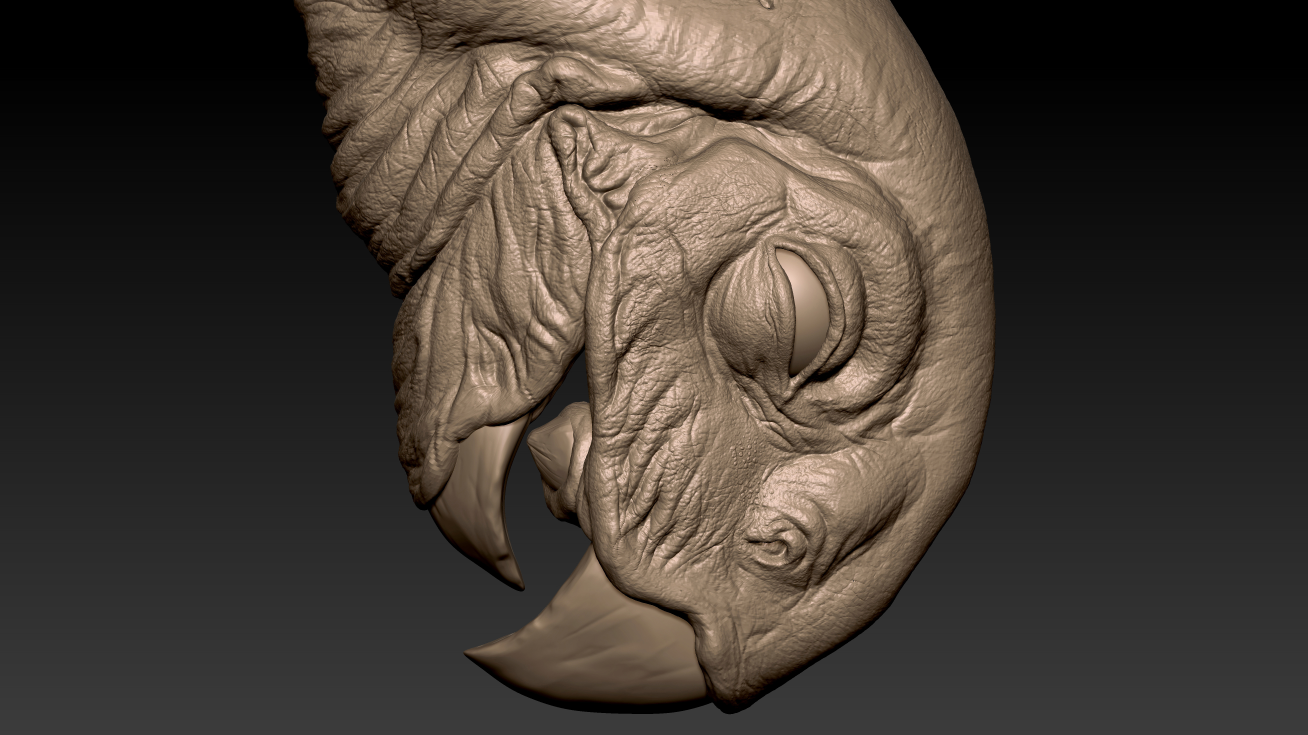
Task: Click the smaller pointed fang on the left
Action: click(479, 502)
